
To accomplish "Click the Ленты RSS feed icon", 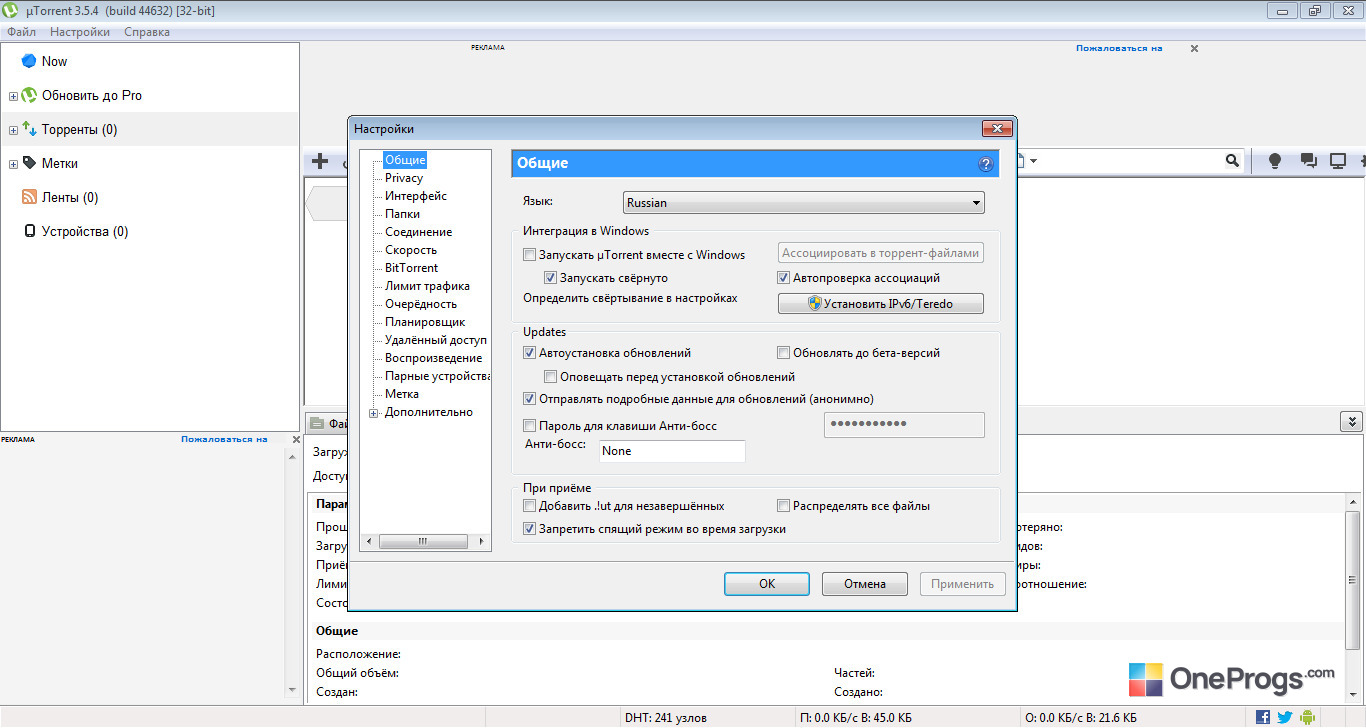I will pos(29,197).
